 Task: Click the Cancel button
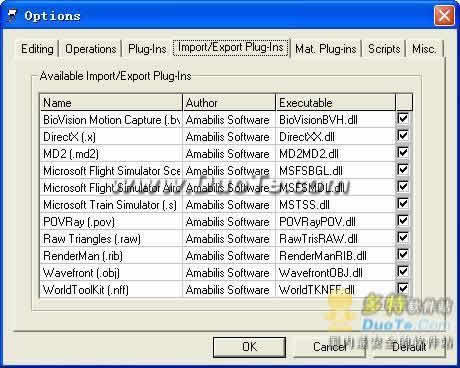(329, 347)
